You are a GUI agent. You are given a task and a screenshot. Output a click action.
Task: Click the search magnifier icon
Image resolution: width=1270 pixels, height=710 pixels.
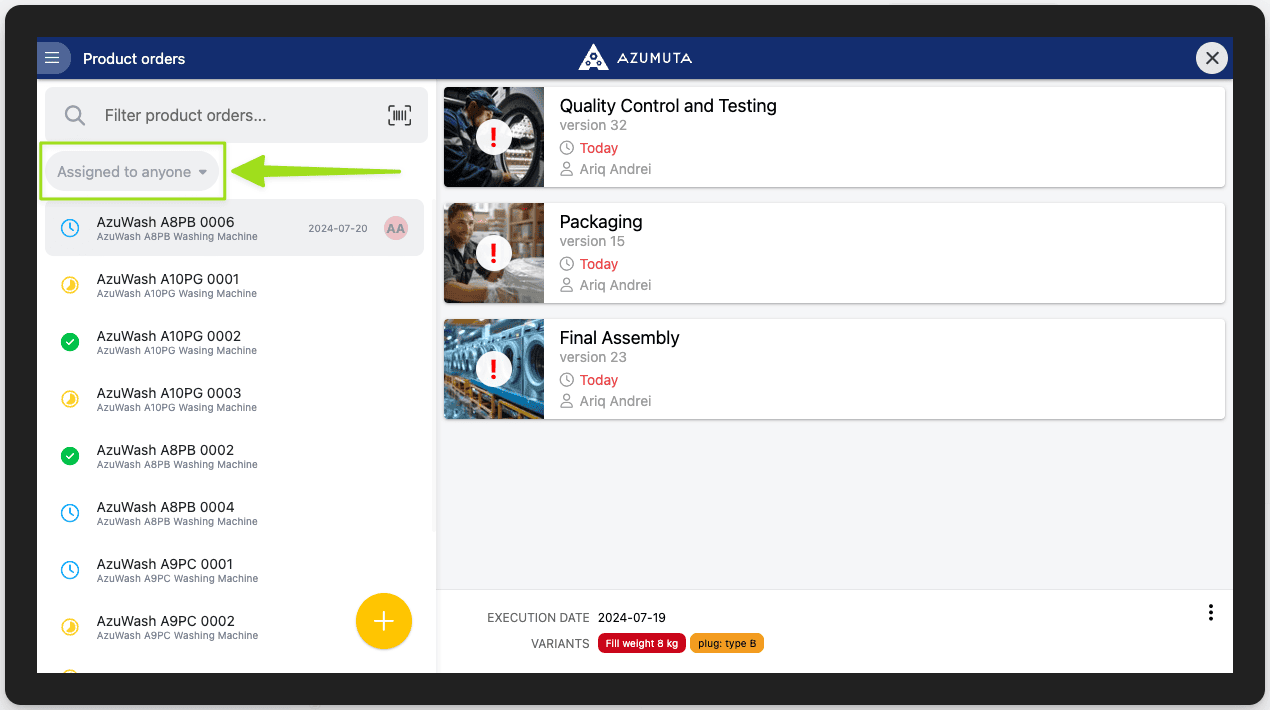click(x=74, y=114)
